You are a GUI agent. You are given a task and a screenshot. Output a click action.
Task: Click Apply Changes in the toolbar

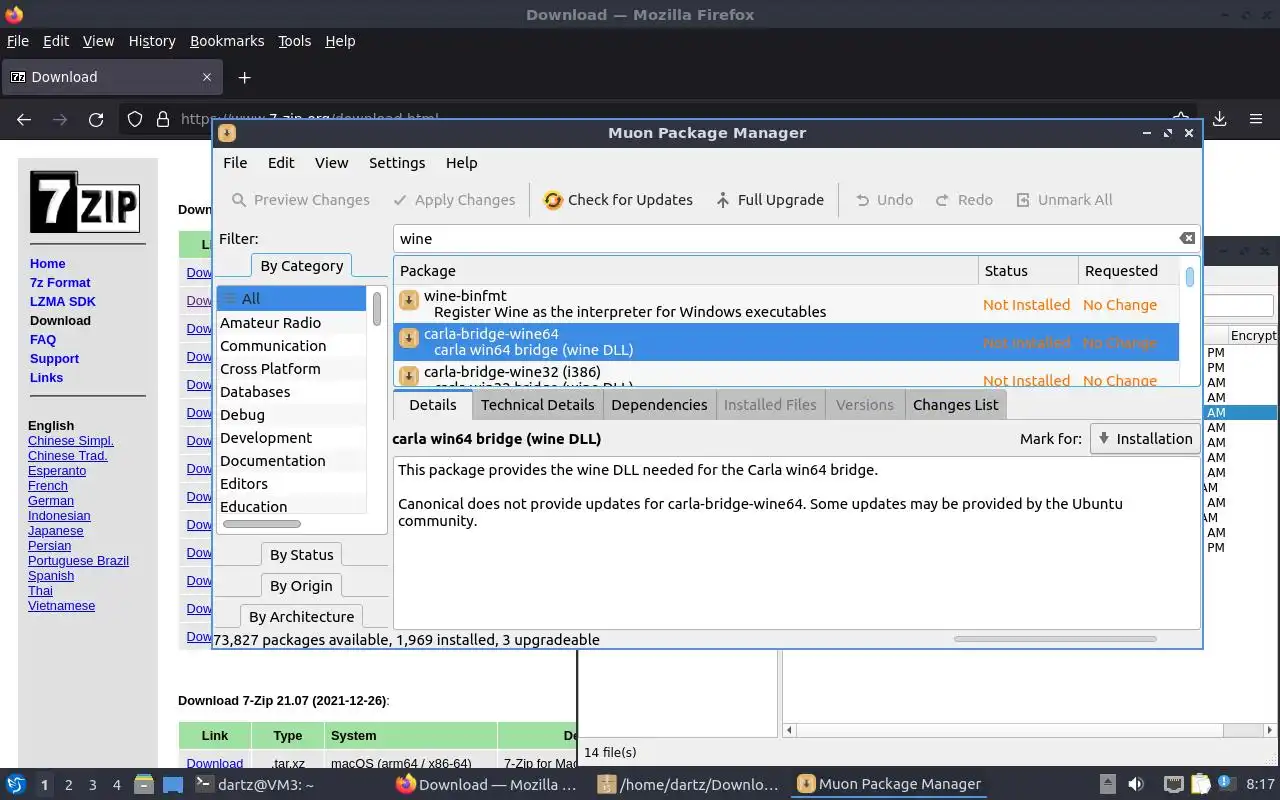454,200
